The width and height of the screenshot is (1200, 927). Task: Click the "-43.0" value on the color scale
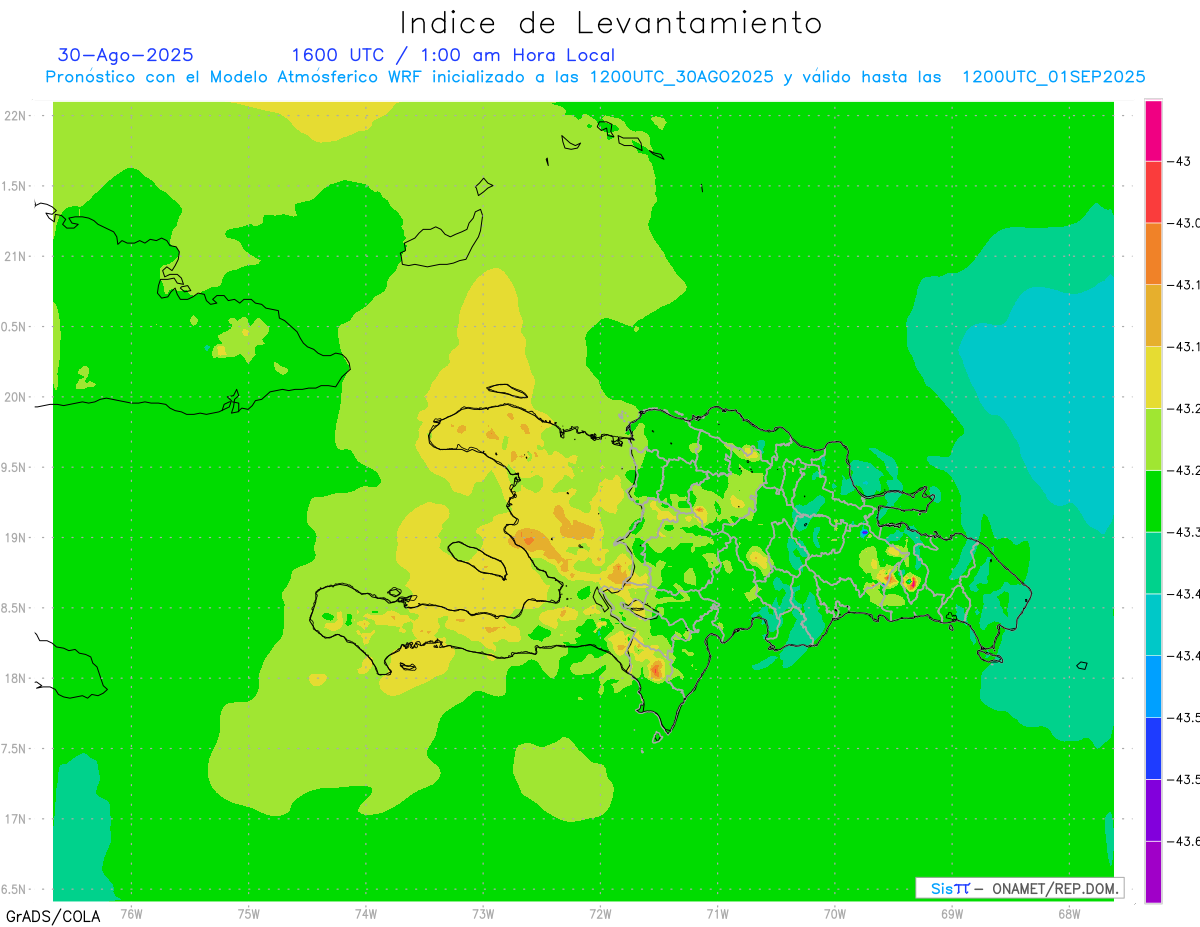tap(1184, 223)
